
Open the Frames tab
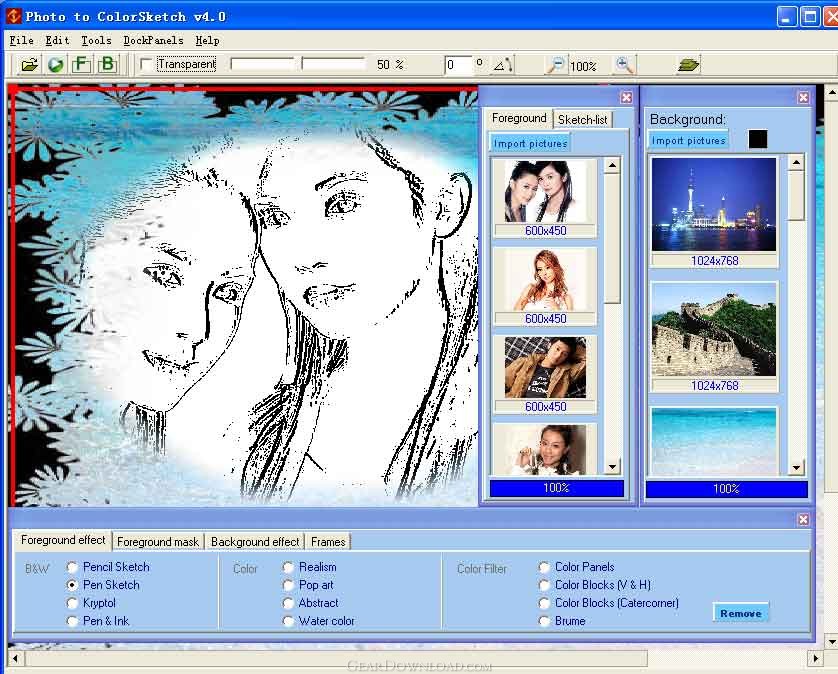(x=328, y=542)
